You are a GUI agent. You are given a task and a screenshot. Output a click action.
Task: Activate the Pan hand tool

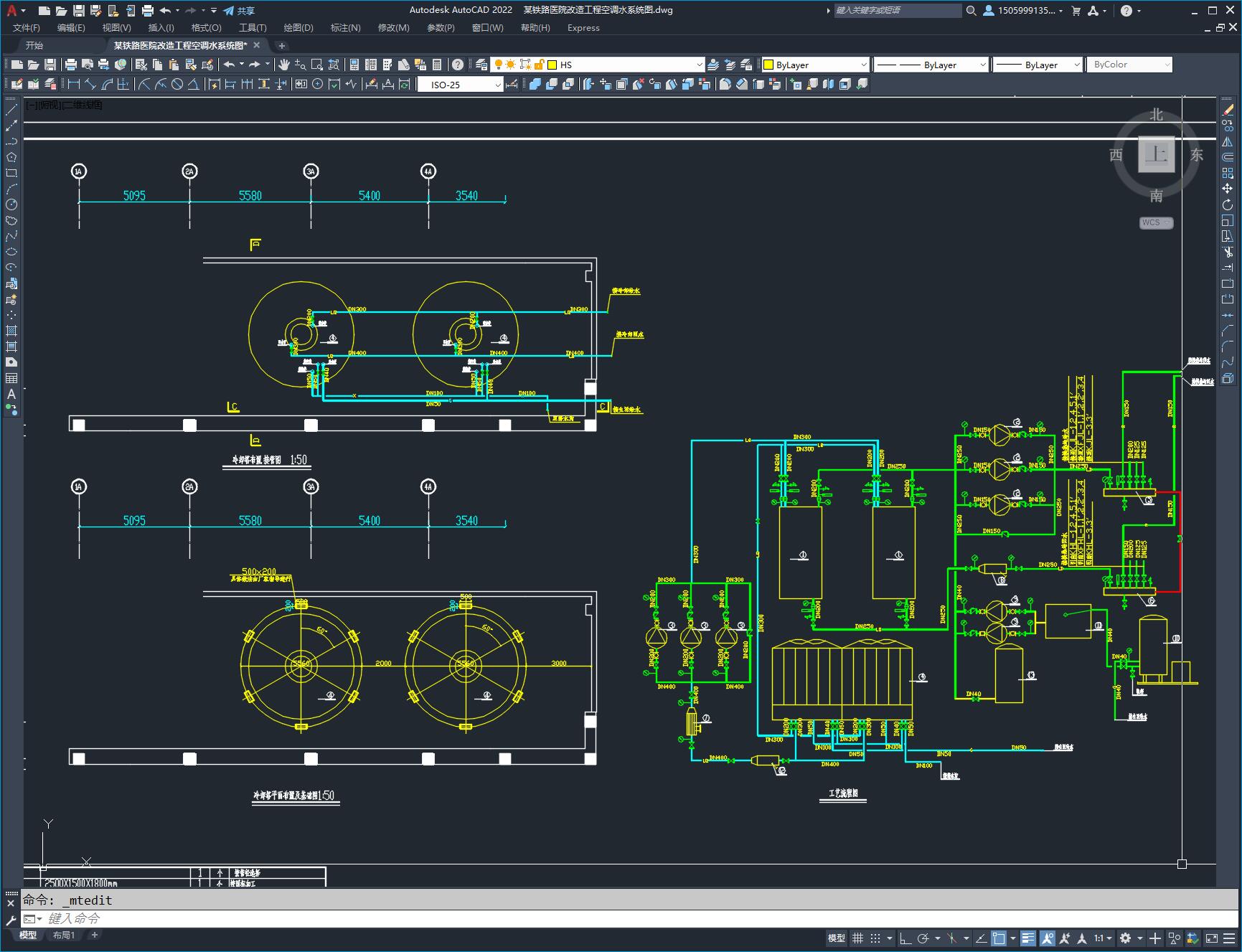tap(284, 65)
